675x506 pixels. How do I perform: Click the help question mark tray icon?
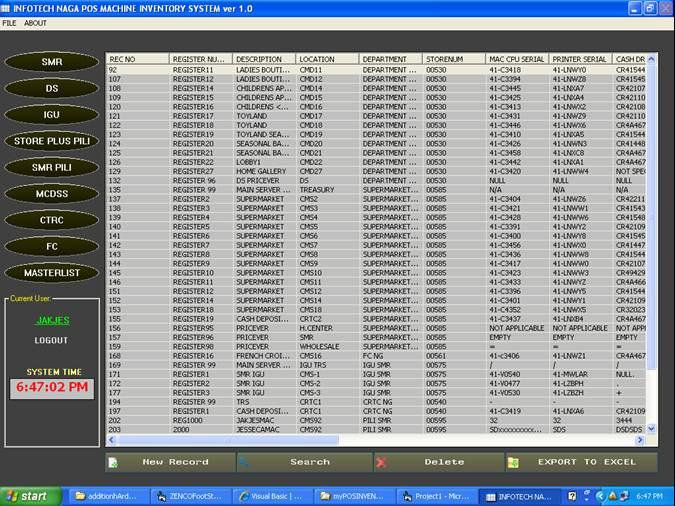(x=572, y=496)
